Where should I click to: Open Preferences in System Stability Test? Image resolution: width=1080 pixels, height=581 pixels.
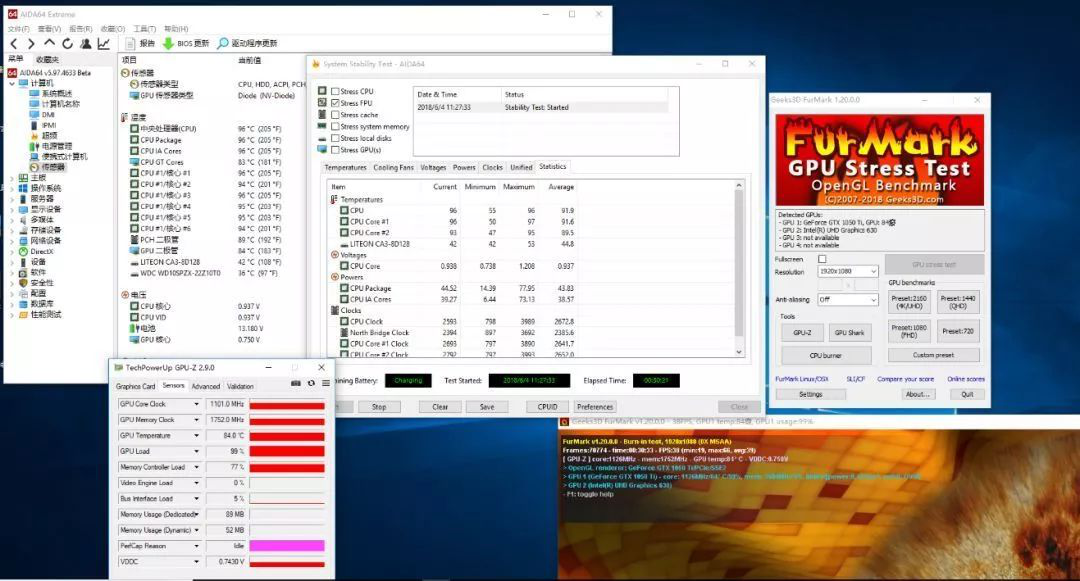[x=595, y=407]
